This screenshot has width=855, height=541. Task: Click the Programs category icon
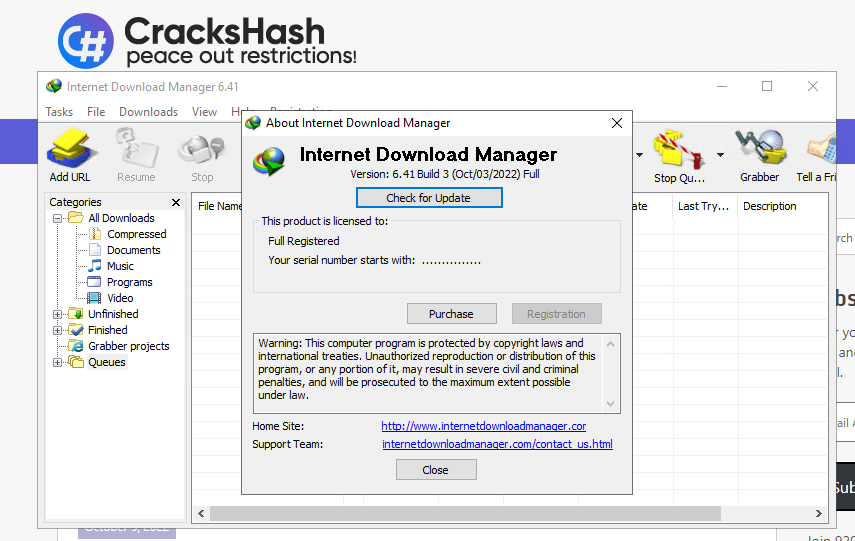pyautogui.click(x=94, y=282)
